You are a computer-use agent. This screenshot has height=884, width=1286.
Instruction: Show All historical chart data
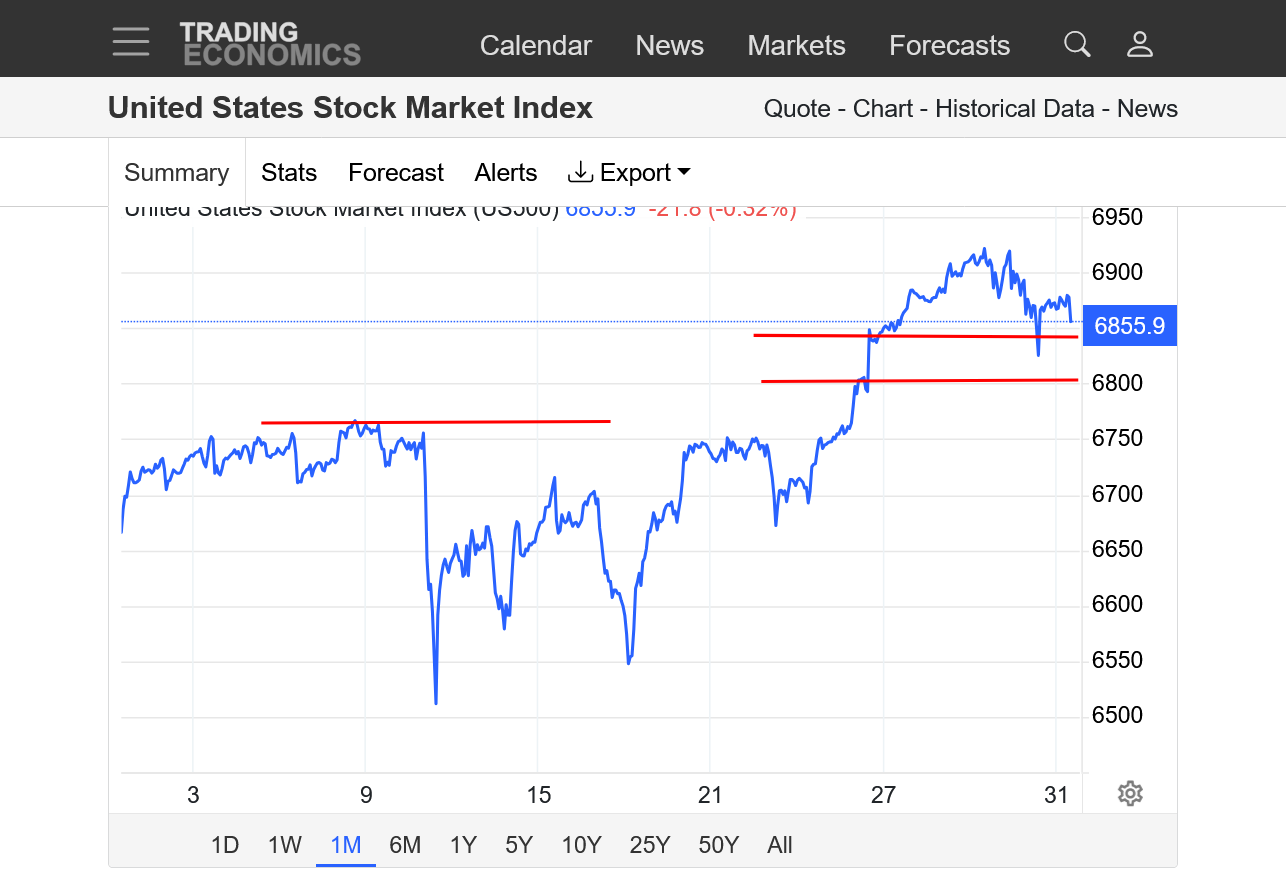(780, 845)
